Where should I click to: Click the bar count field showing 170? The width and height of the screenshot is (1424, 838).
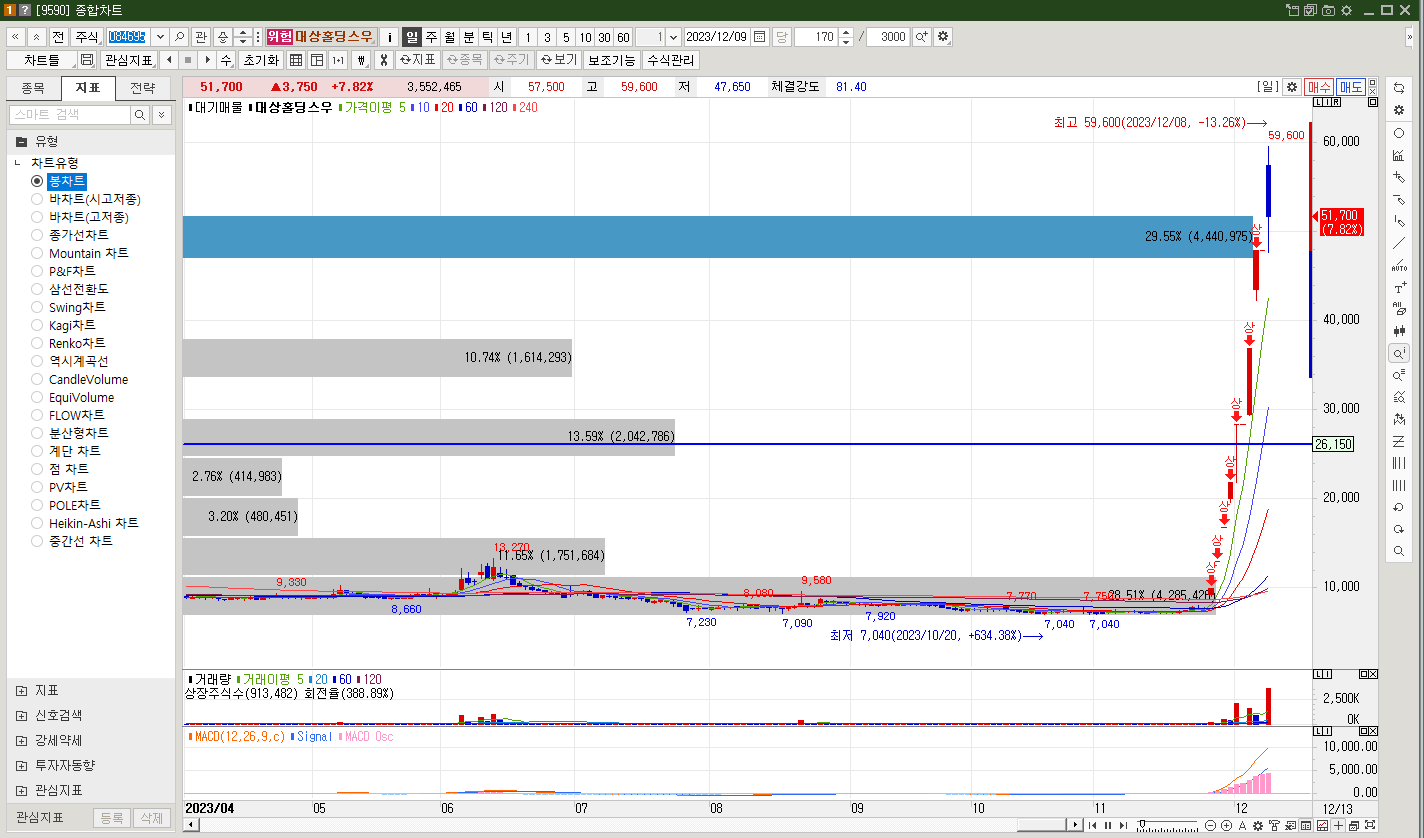(x=816, y=37)
